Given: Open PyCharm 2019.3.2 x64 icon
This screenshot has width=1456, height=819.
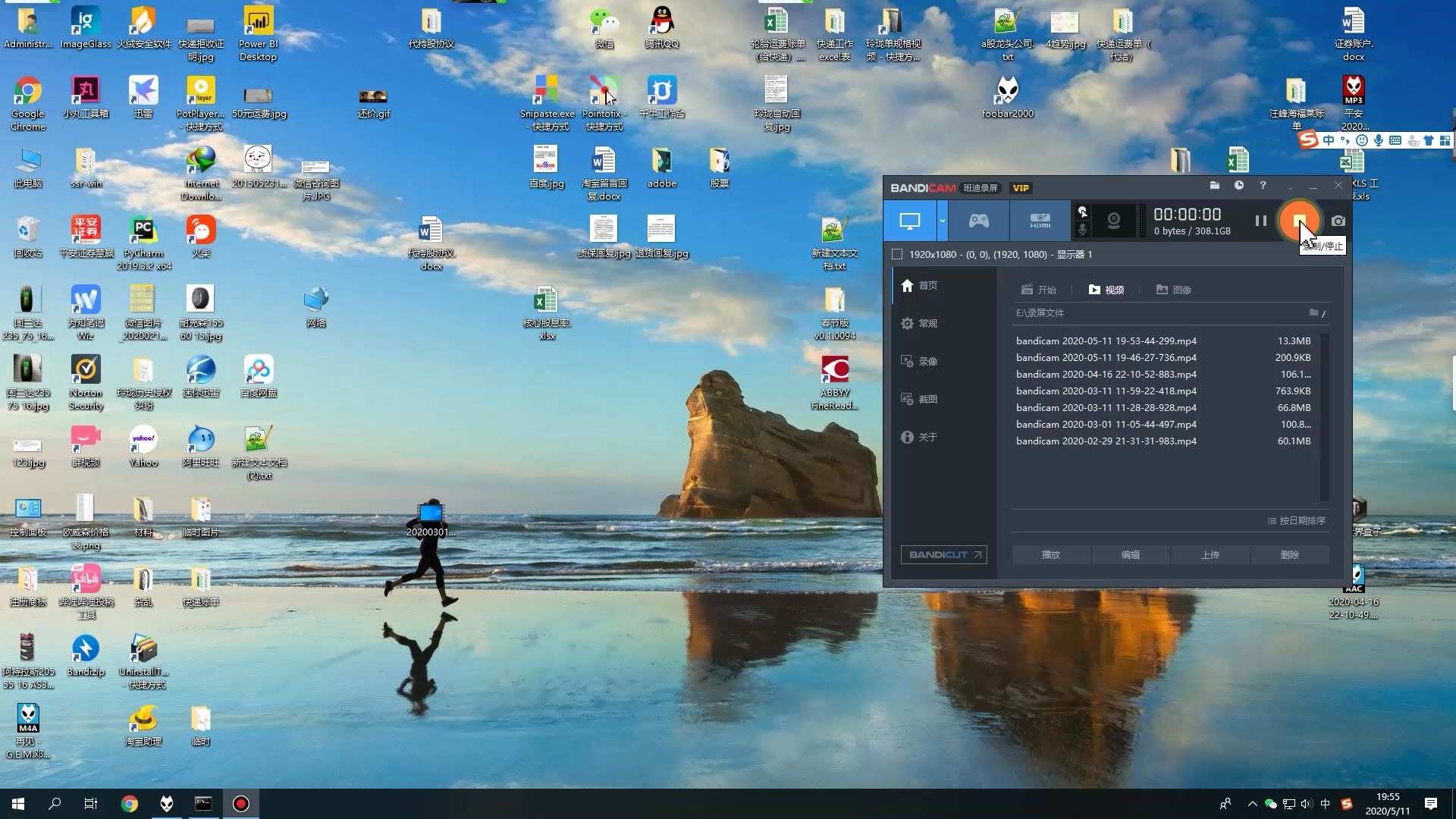Looking at the screenshot, I should pos(143,243).
